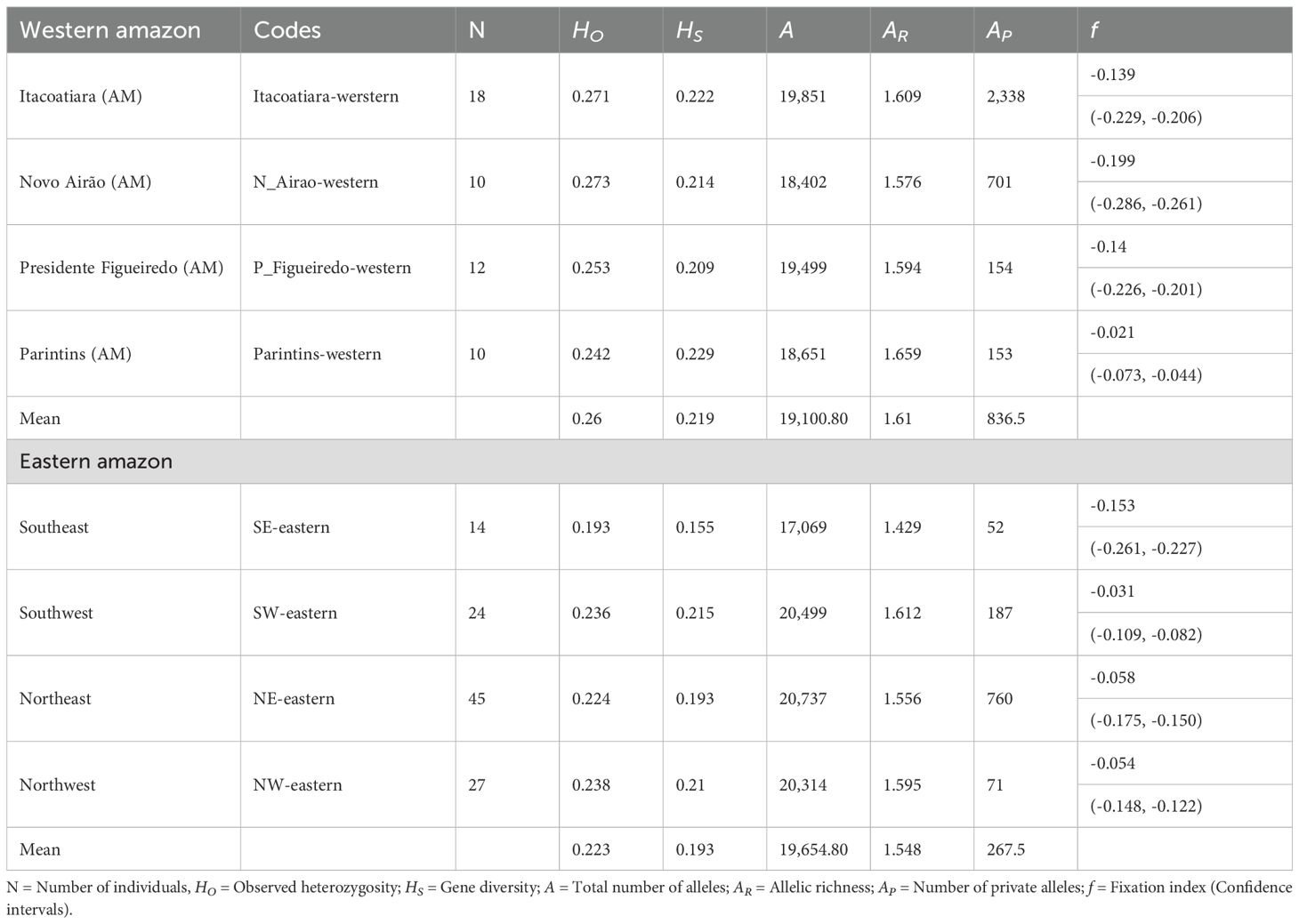
Task: Click the Presidente Figueiredo (AM) cell
Action: coord(121,268)
